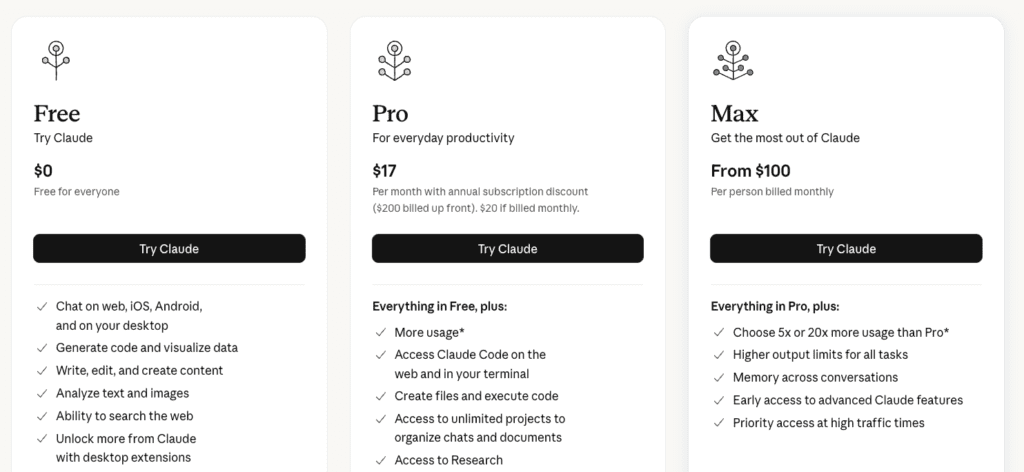The image size is (1024, 472).
Task: Click the checkmark next to Ability to search the web
Action: point(41,416)
